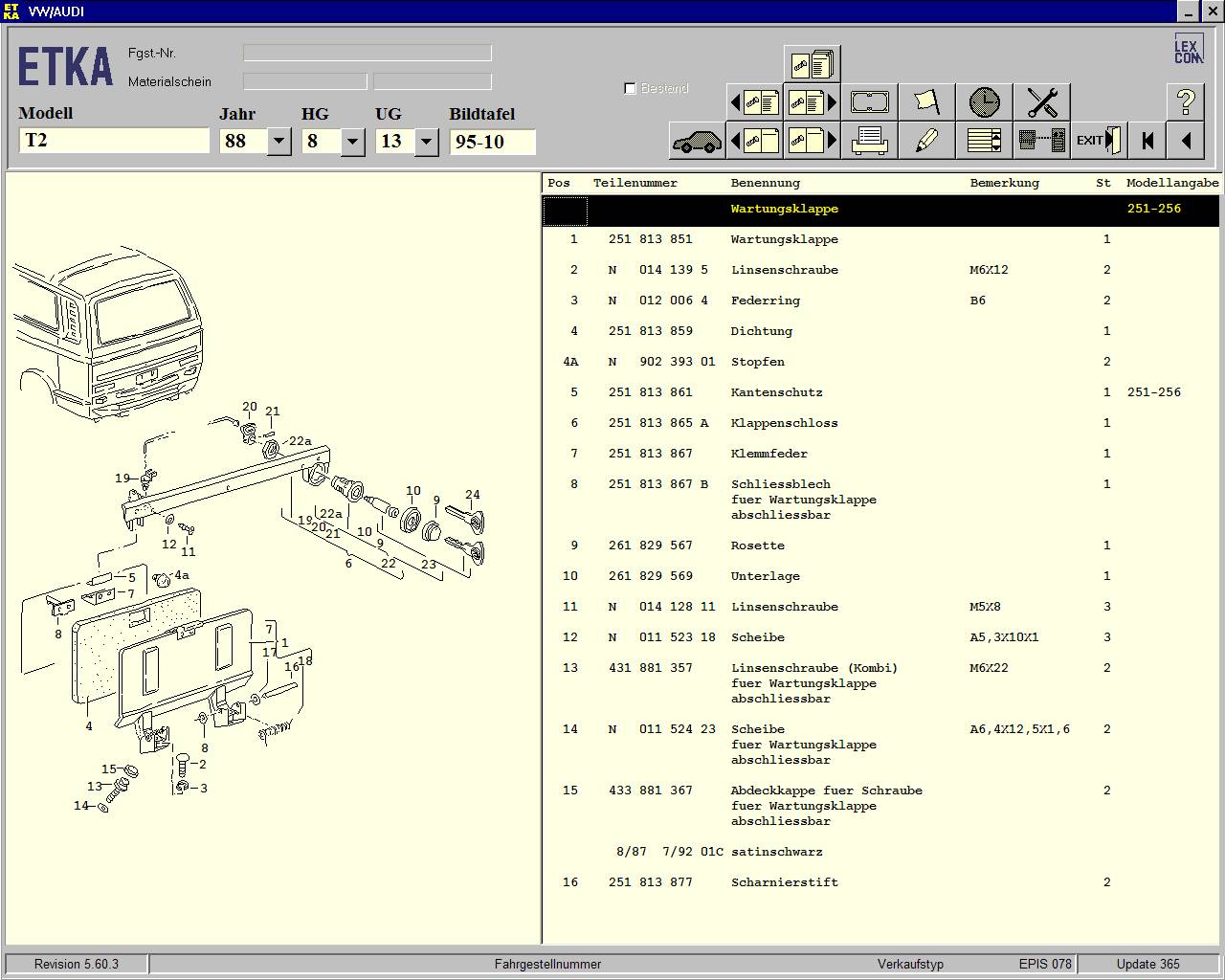The width and height of the screenshot is (1225, 980).
Task: Select the first Linsenschraube row with remark M6X12
Action: click(881, 270)
